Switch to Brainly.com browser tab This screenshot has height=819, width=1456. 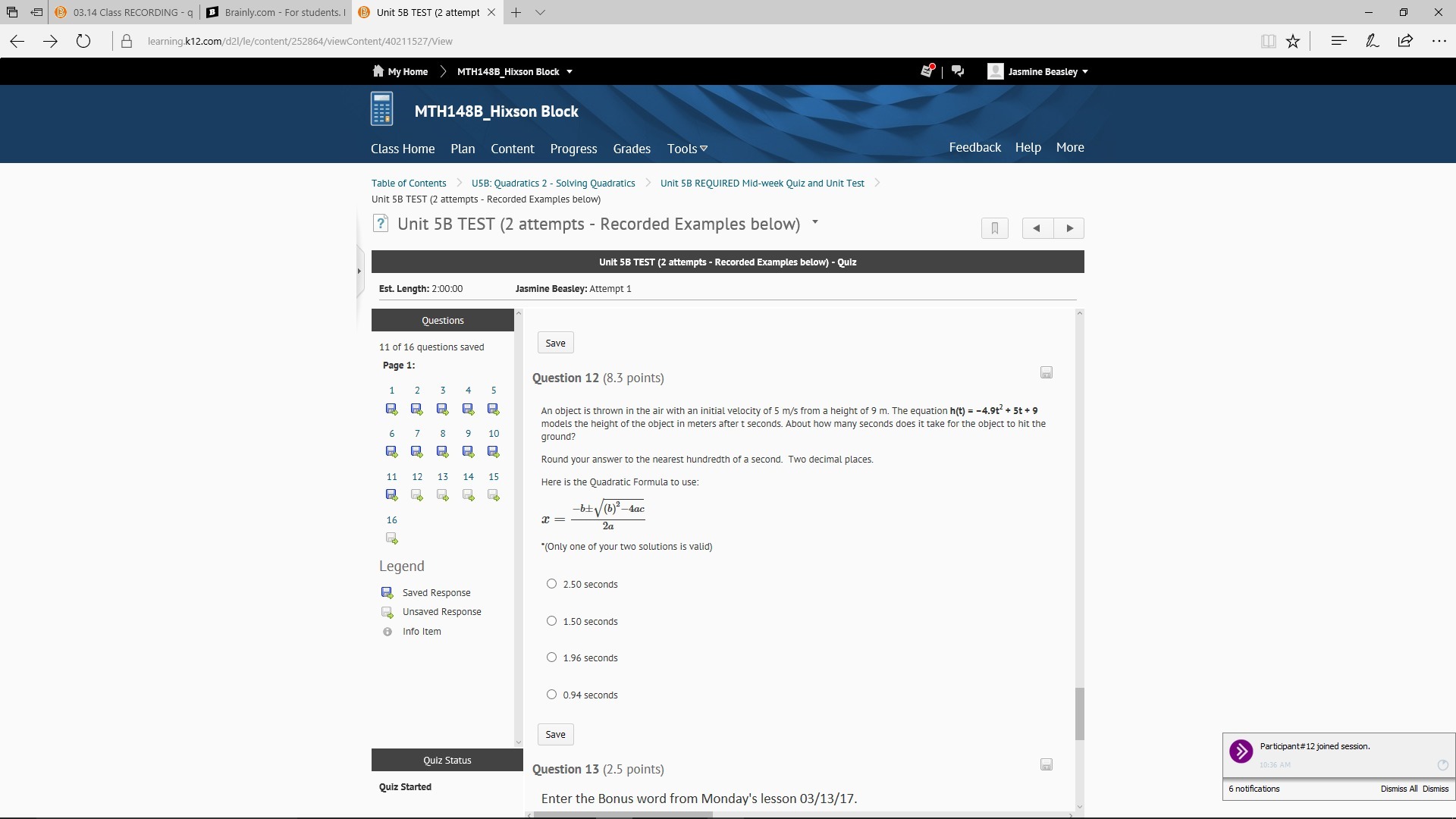coord(277,12)
